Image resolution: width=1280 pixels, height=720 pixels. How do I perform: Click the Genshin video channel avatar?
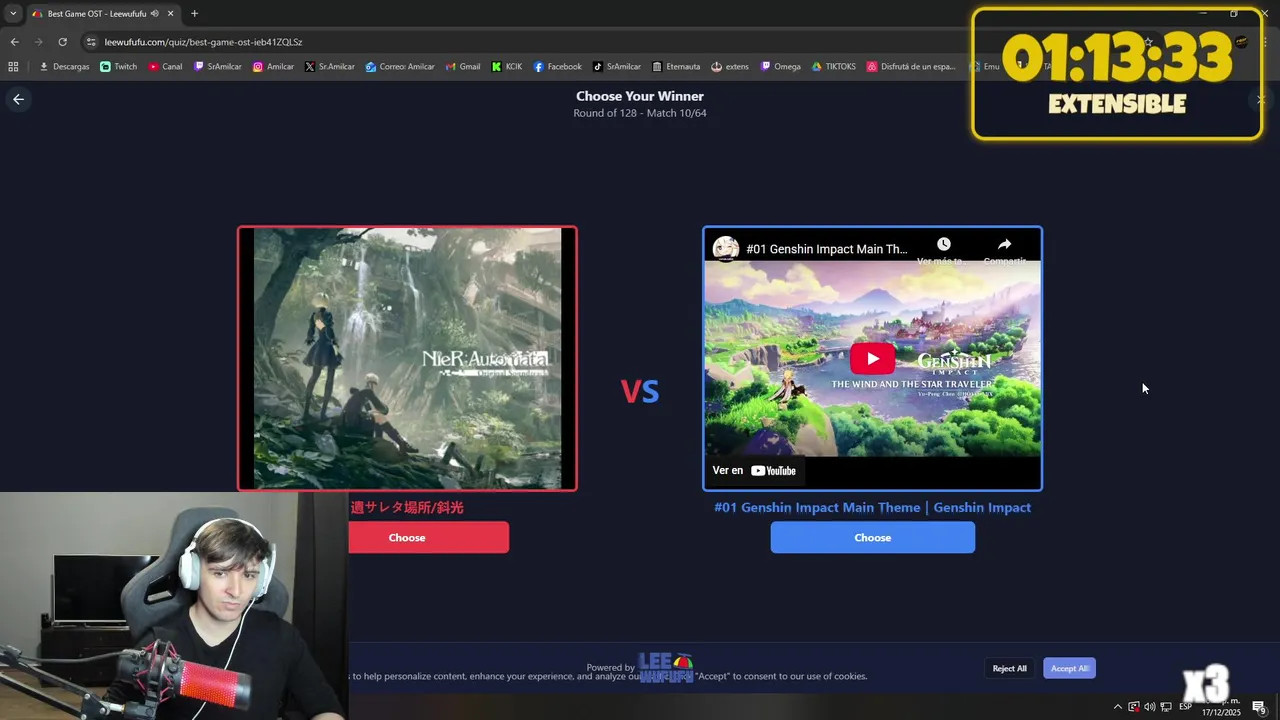click(x=725, y=248)
